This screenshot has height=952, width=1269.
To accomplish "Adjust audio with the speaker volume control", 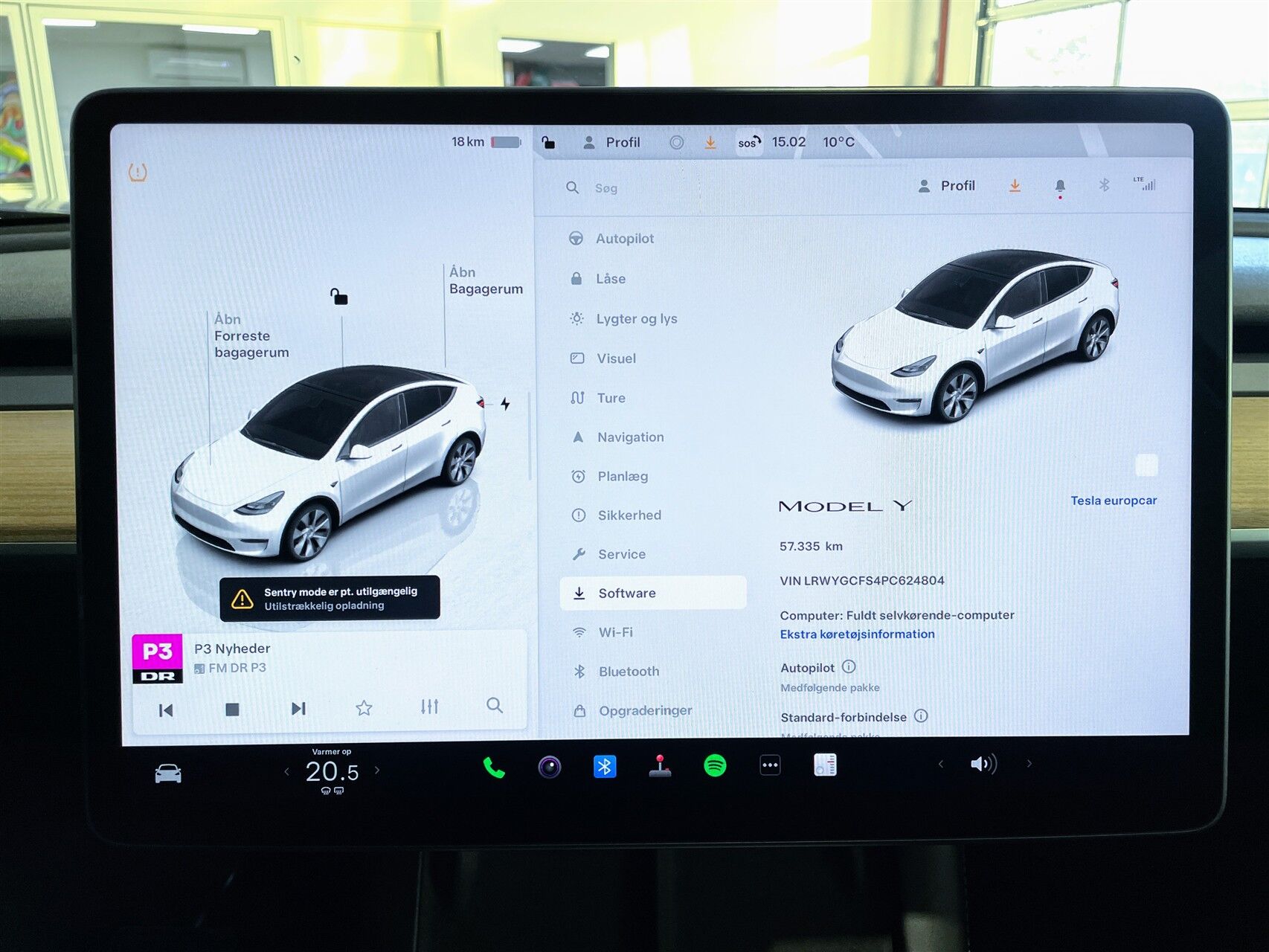I will click(983, 763).
